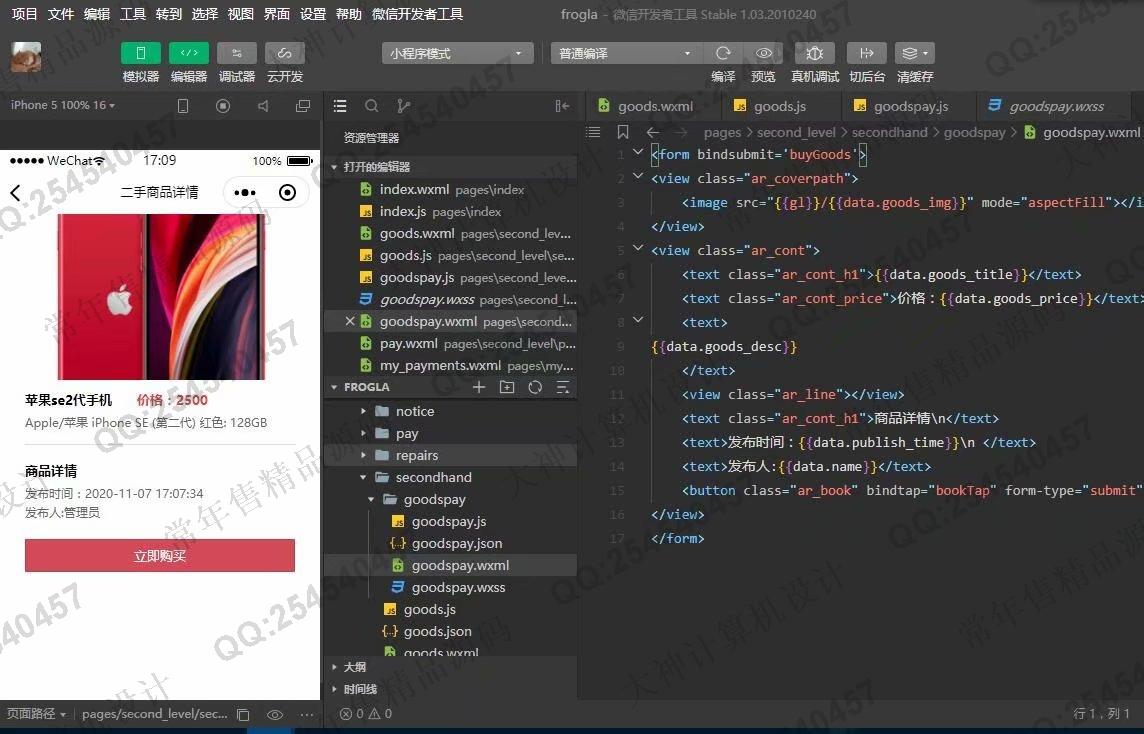
Task: Open my_payments.wxml in open editors list
Action: coord(451,365)
